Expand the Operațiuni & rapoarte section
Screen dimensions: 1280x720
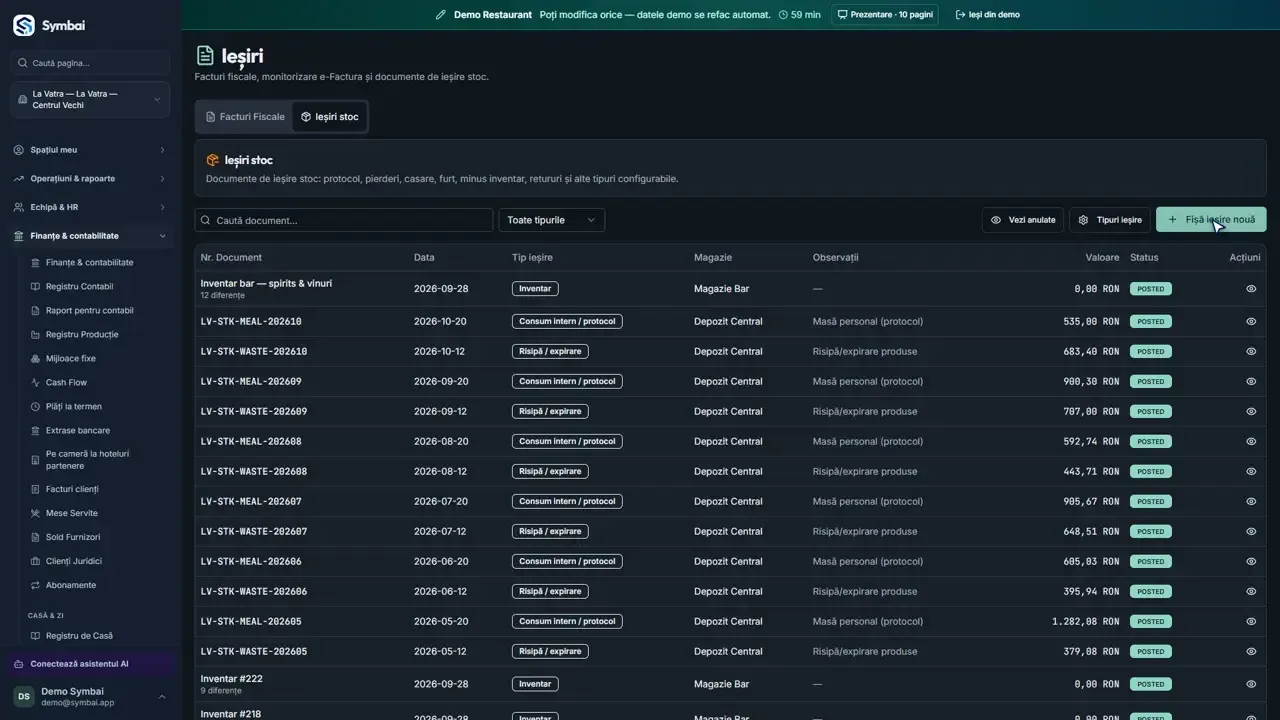coord(90,179)
